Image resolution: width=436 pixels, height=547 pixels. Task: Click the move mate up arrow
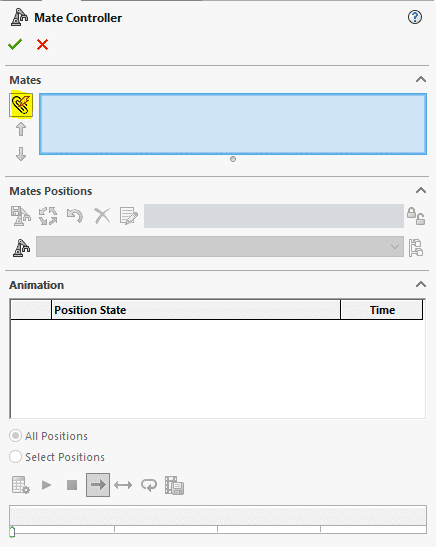pyautogui.click(x=21, y=129)
